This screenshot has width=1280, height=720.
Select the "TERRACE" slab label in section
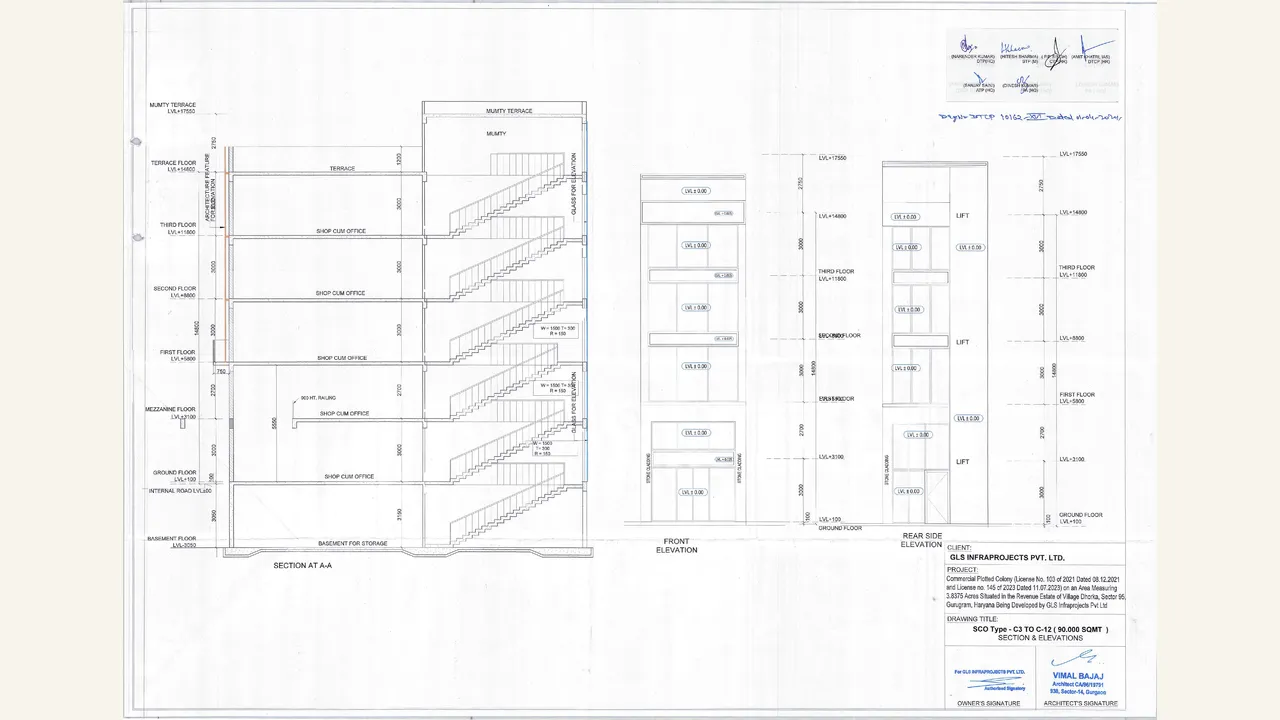pyautogui.click(x=343, y=169)
